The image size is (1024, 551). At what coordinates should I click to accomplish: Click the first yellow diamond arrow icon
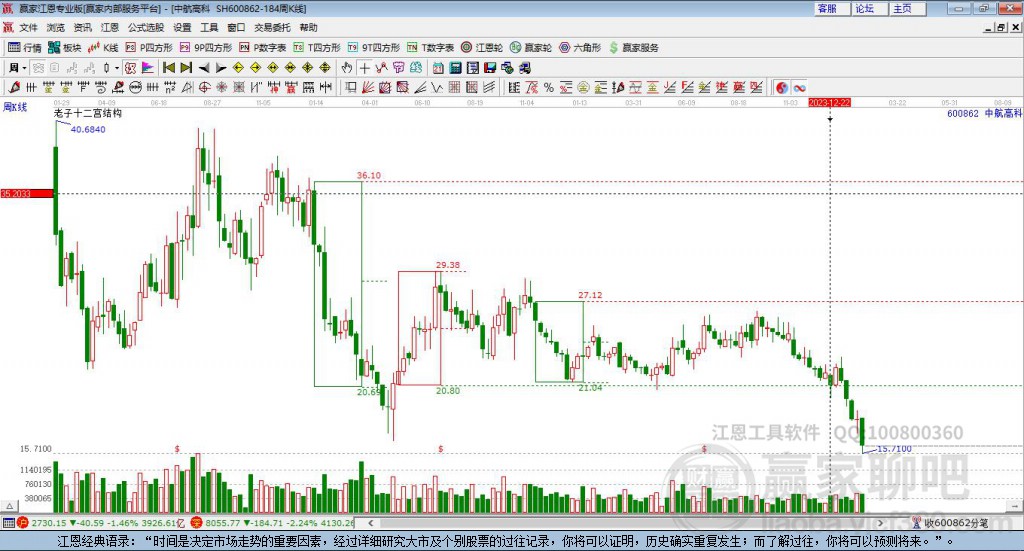(238, 68)
